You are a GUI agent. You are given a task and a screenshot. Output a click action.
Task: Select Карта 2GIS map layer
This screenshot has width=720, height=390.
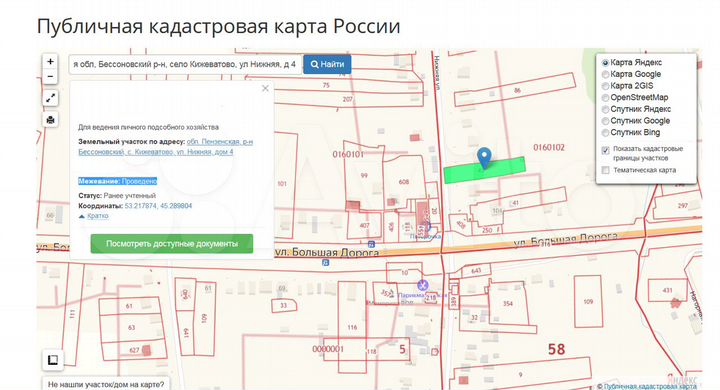pos(605,86)
